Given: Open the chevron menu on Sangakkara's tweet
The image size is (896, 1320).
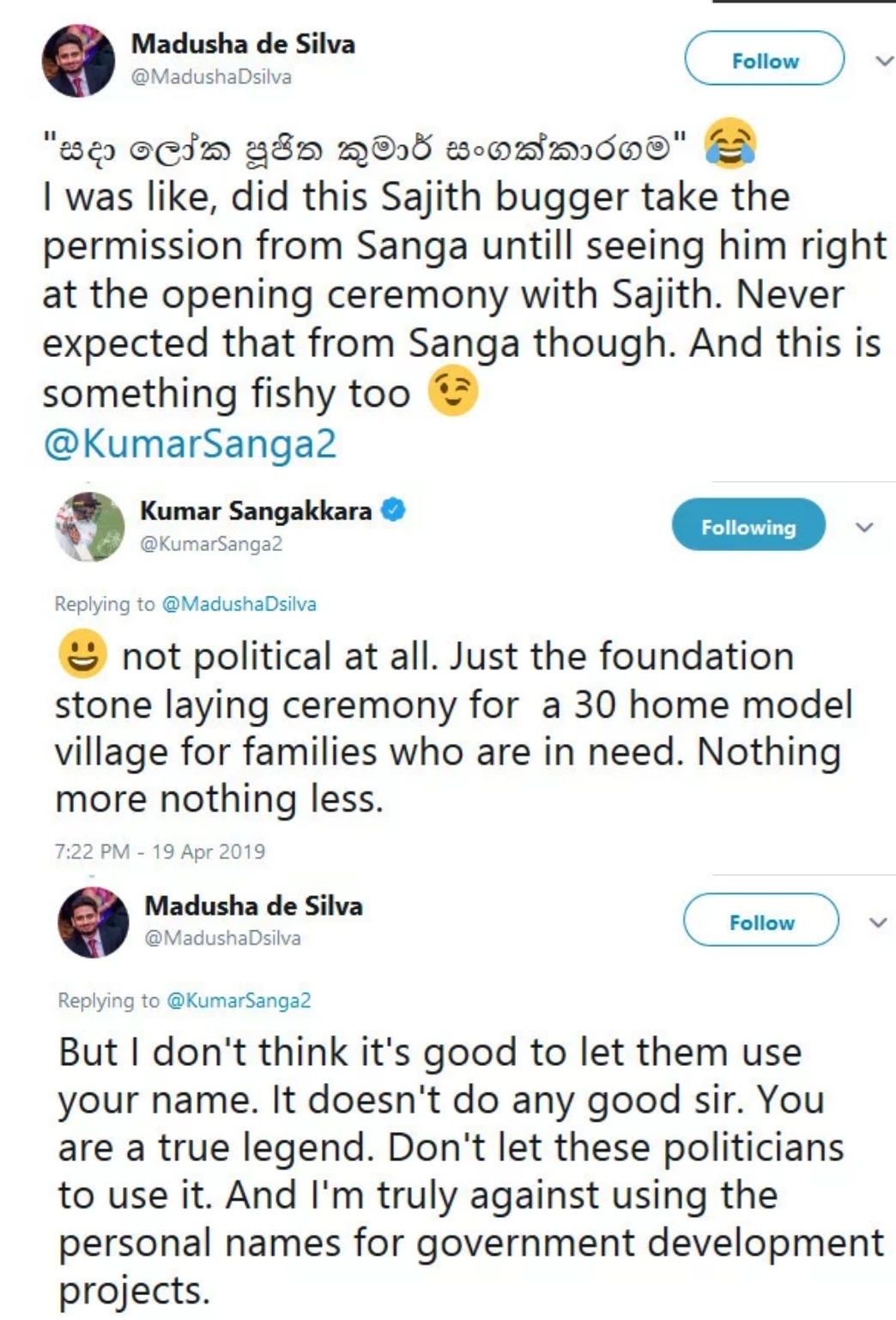Looking at the screenshot, I should (865, 527).
